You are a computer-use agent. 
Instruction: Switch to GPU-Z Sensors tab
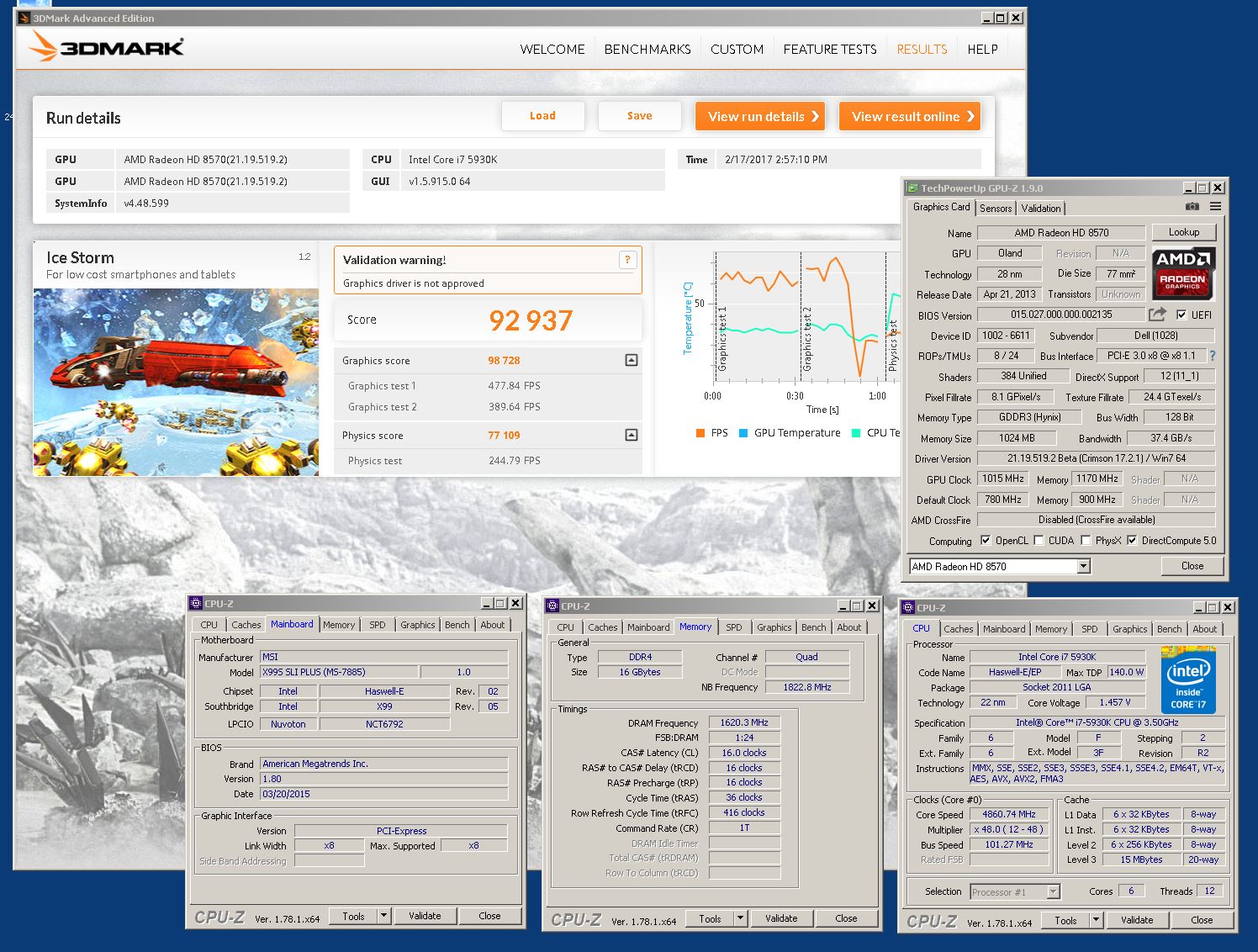pyautogui.click(x=996, y=209)
